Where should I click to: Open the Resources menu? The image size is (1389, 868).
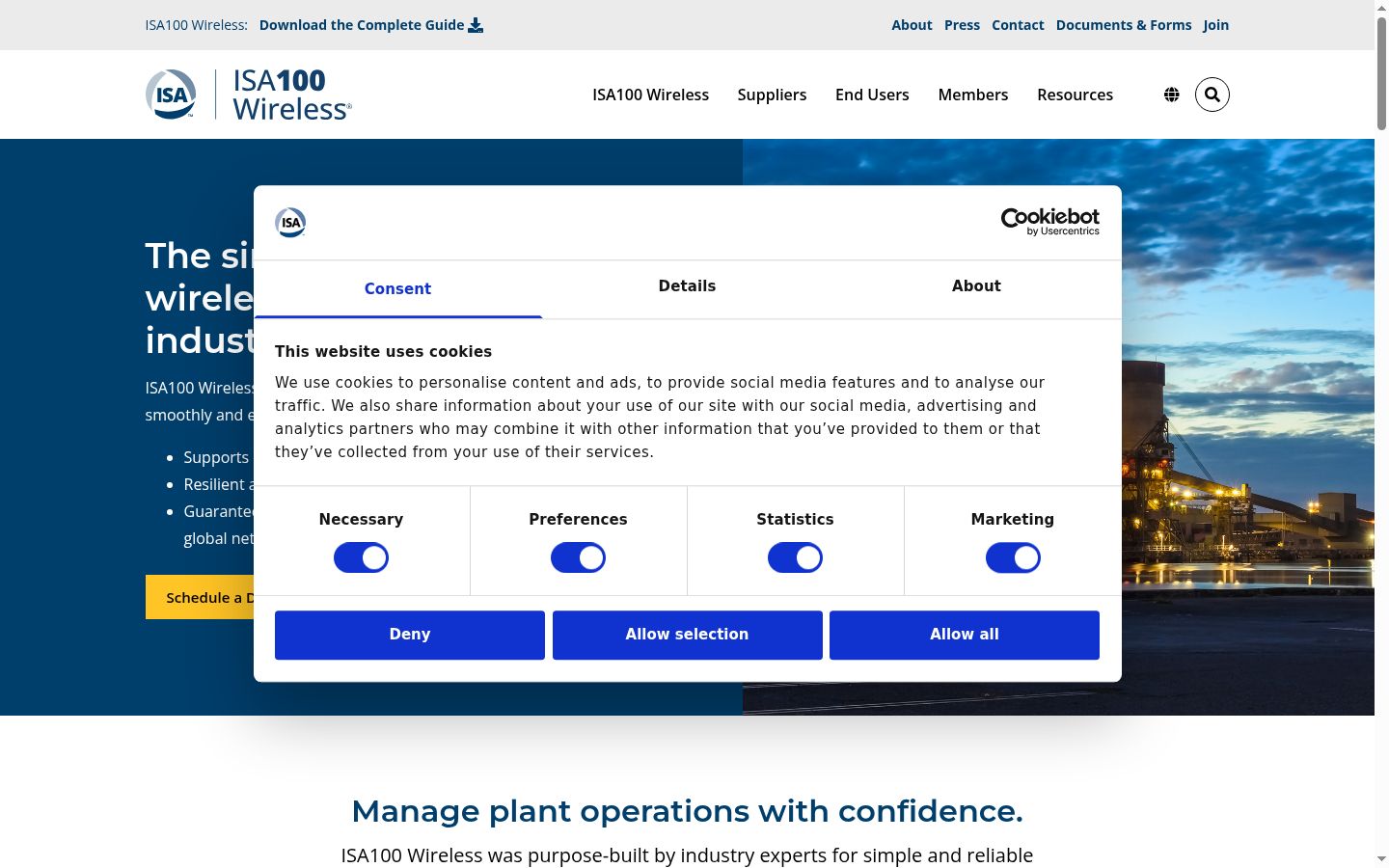[x=1075, y=95]
